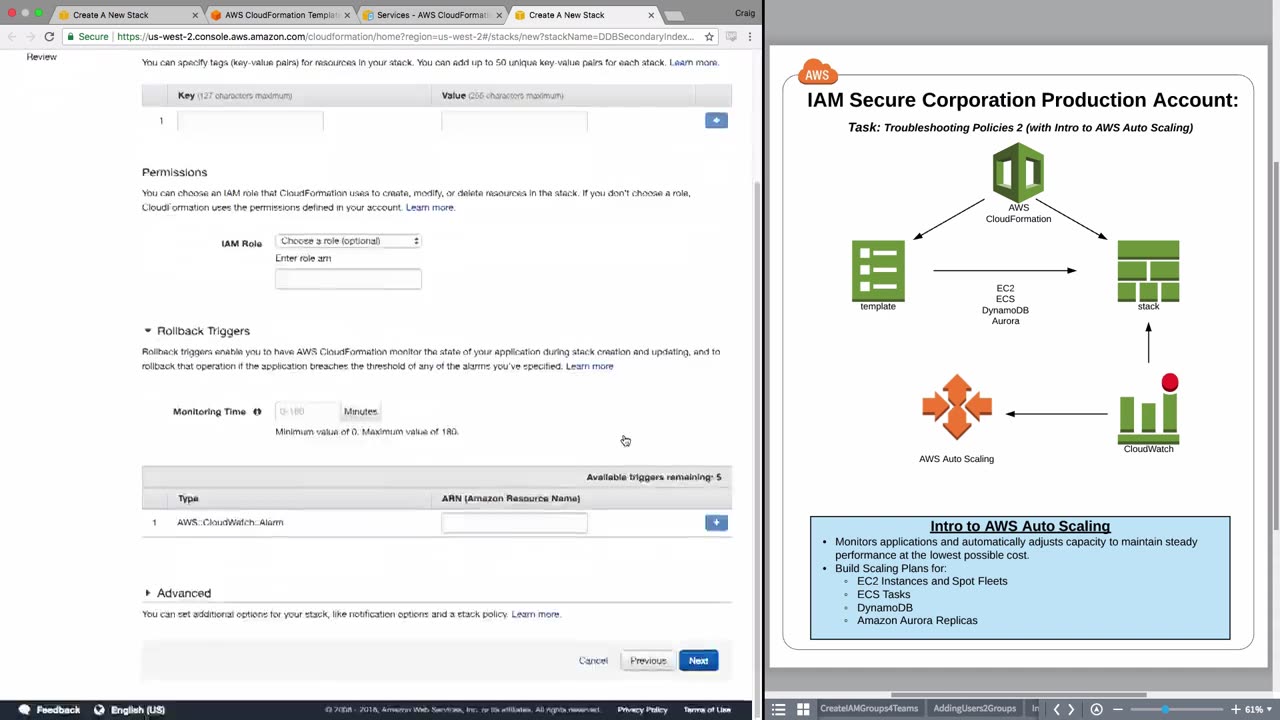Zoom out diagram with minus icon

[1118, 709]
